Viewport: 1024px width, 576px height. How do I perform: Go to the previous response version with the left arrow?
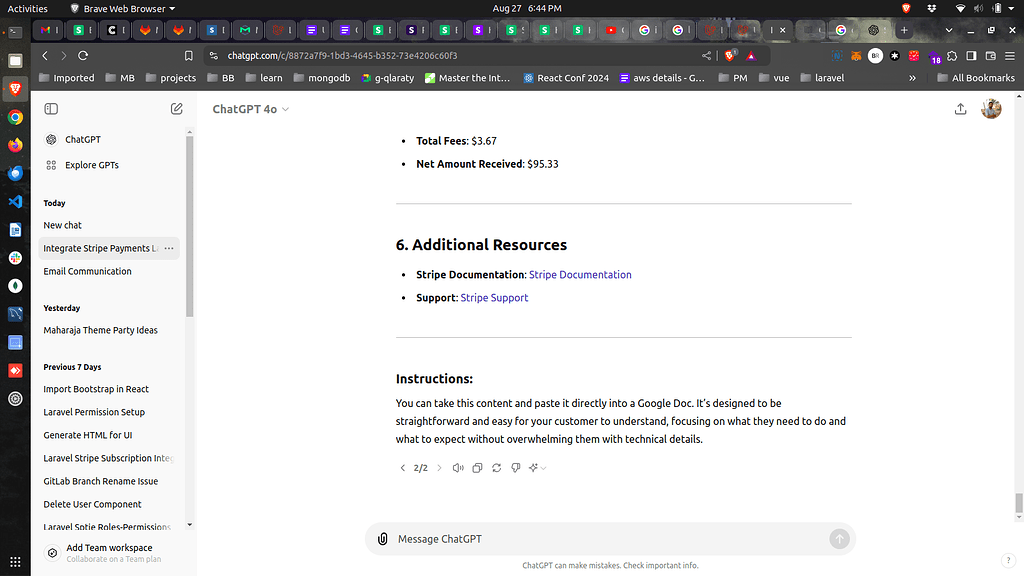pos(403,467)
